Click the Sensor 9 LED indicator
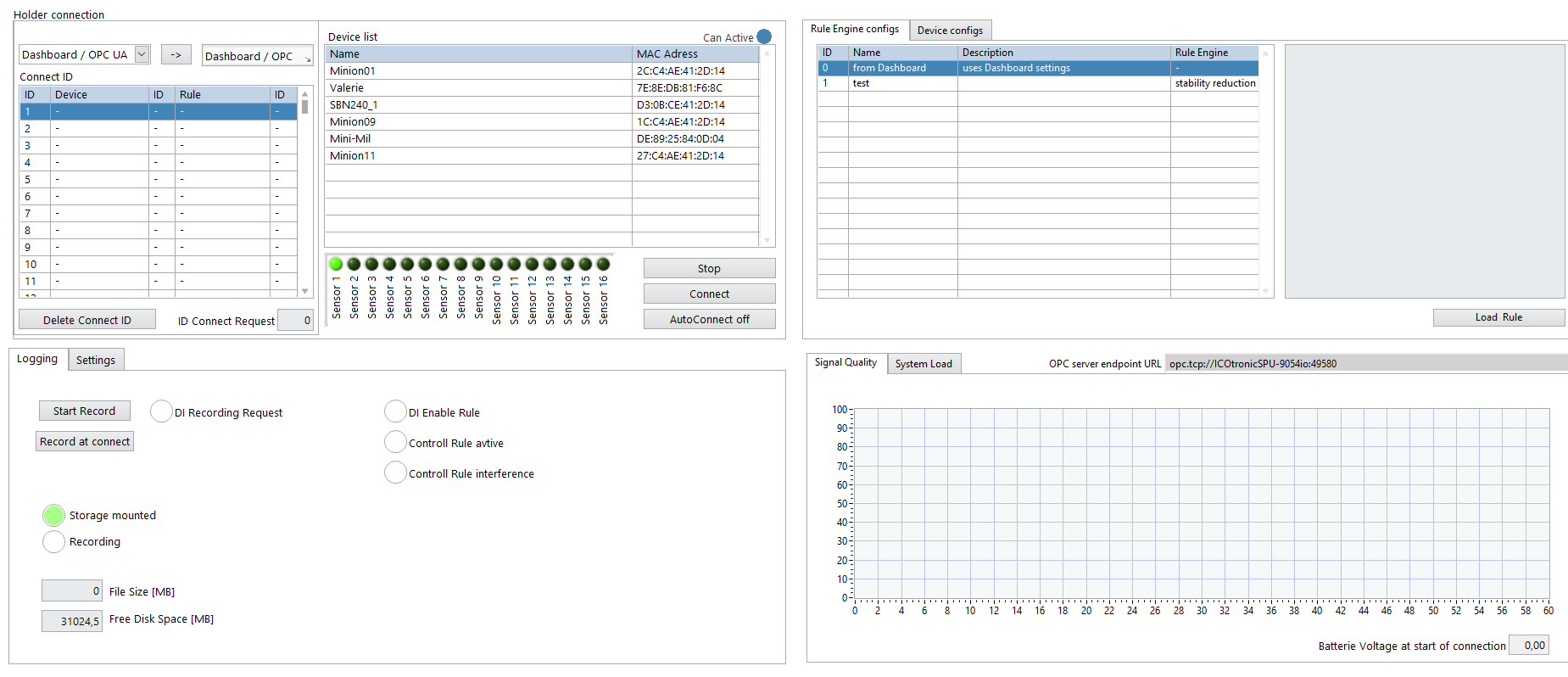Viewport: 1568px width, 677px height. pos(478,264)
